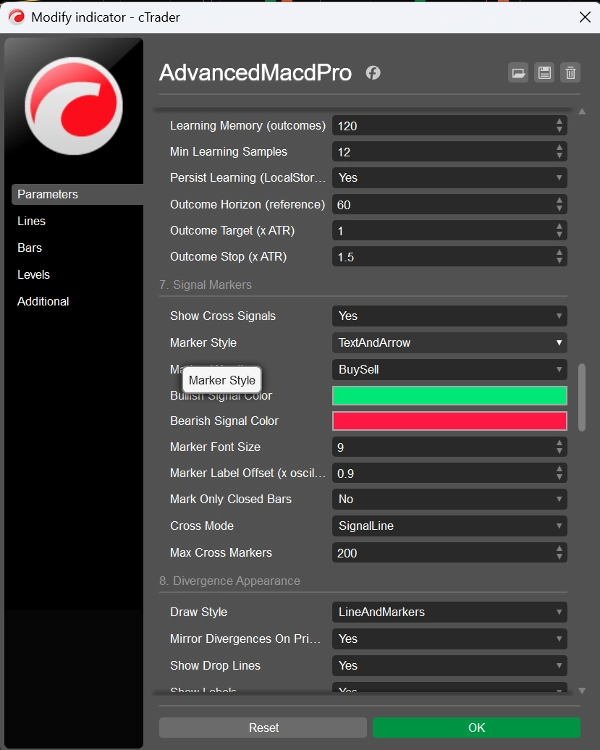Click the AdvancedMacdPro title text
The image size is (600, 750).
coord(256,73)
